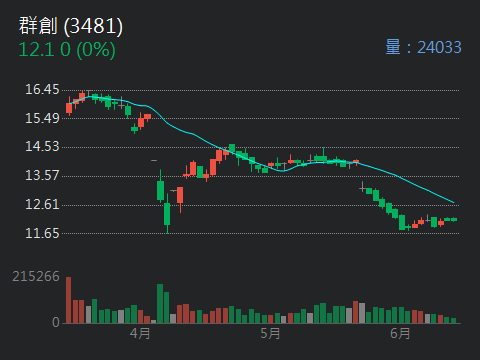The width and height of the screenshot is (480, 360).
Task: Click the tall green volume bar in early April
Action: click(160, 304)
